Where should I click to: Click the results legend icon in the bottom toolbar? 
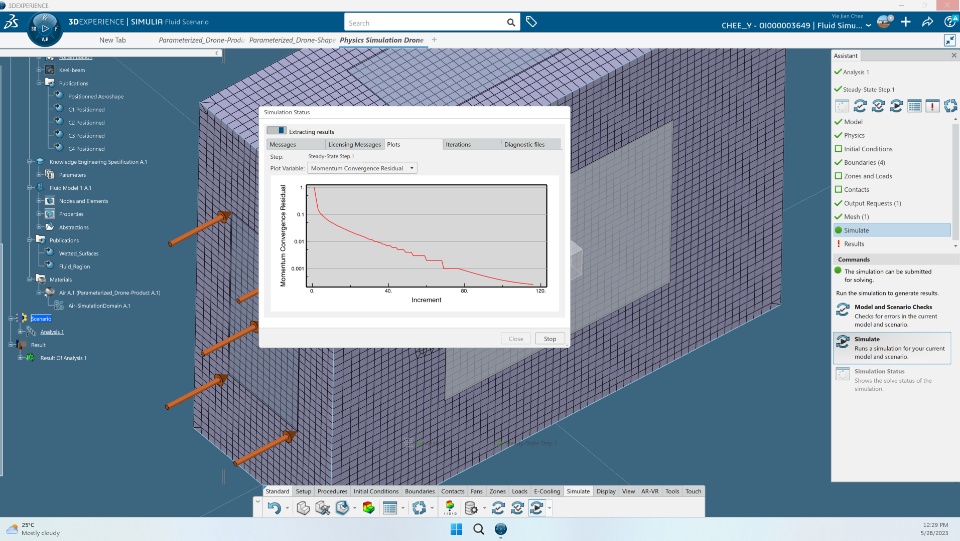coord(450,508)
